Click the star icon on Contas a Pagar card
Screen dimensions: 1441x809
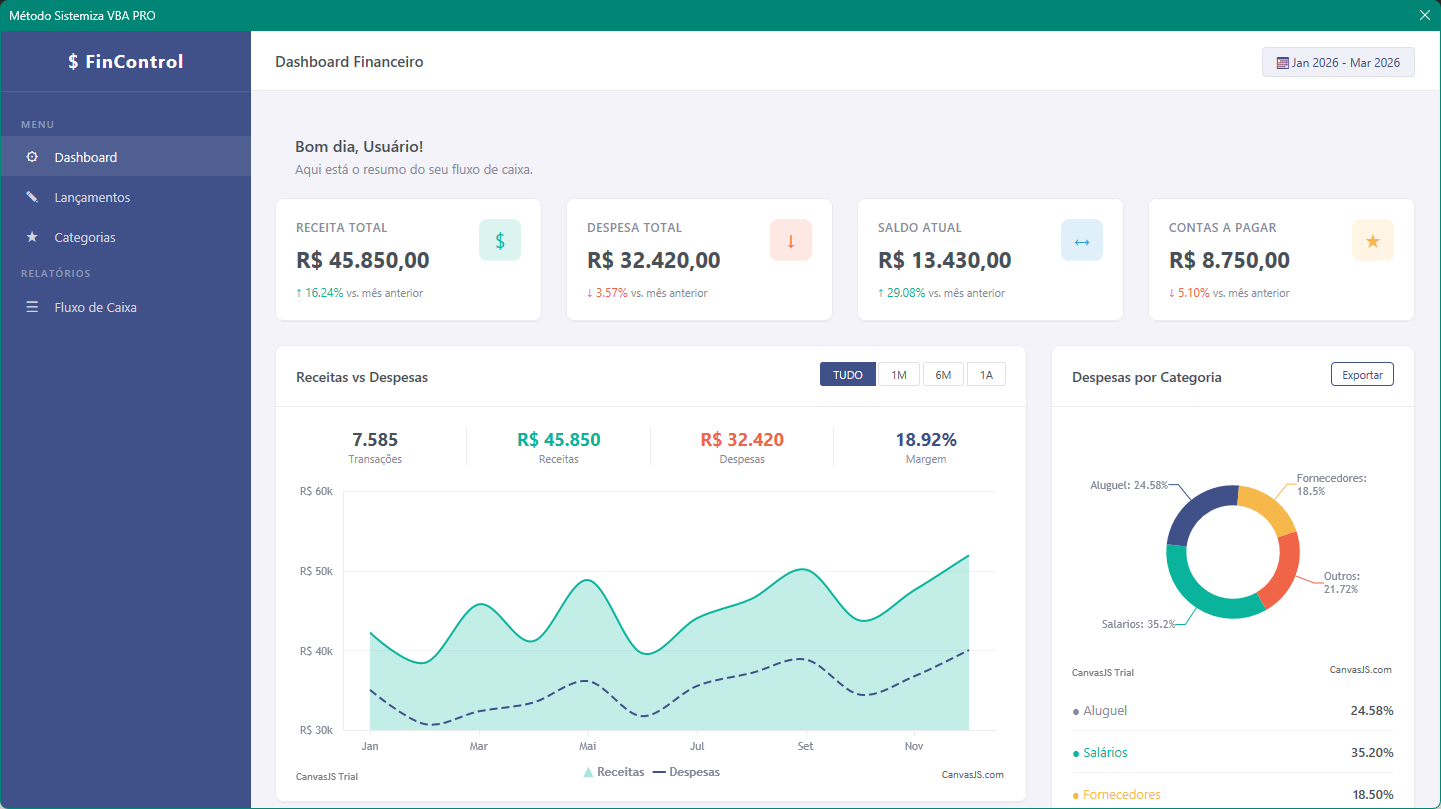1373,240
